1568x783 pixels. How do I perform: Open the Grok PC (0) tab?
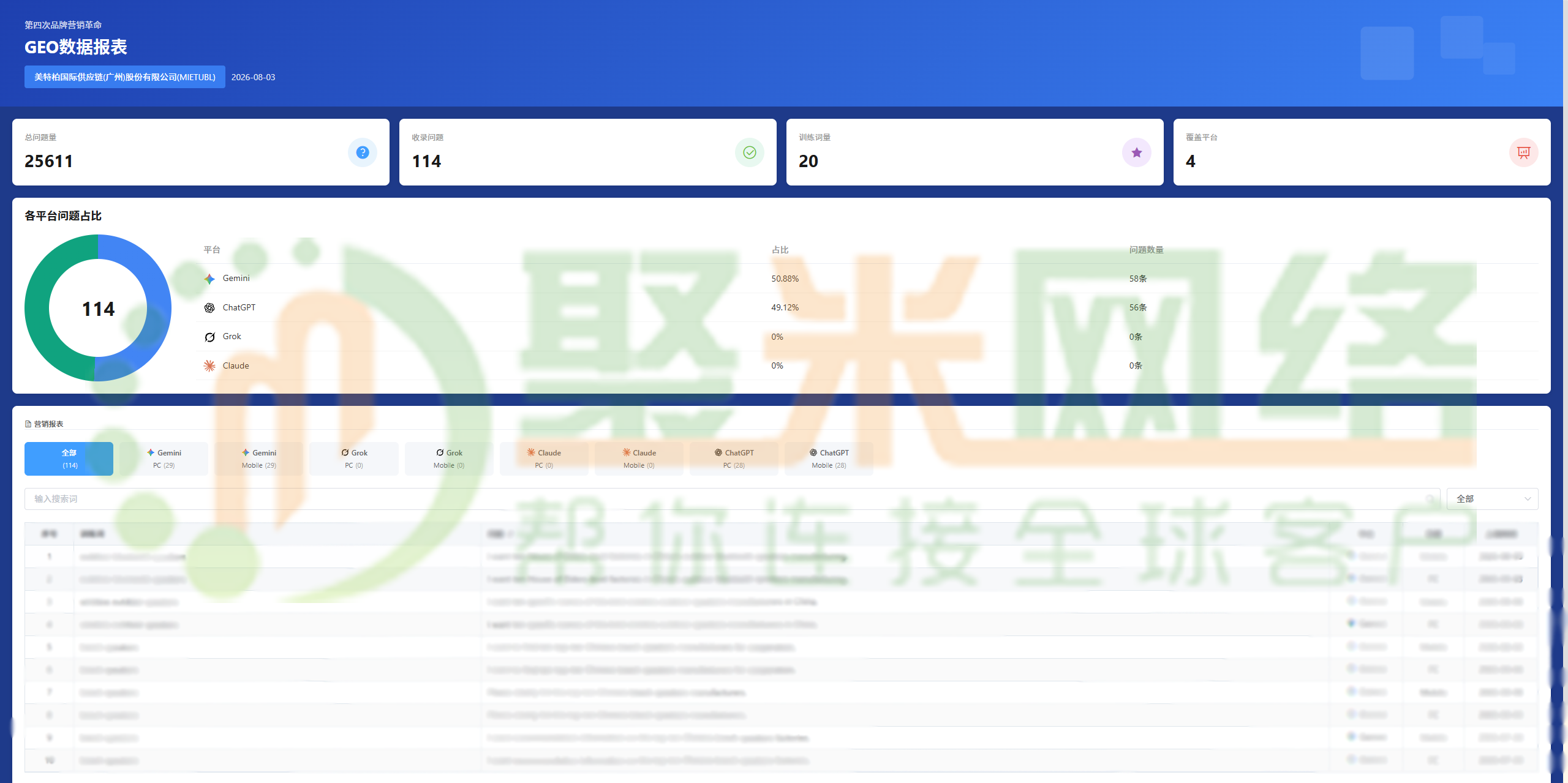(x=354, y=459)
